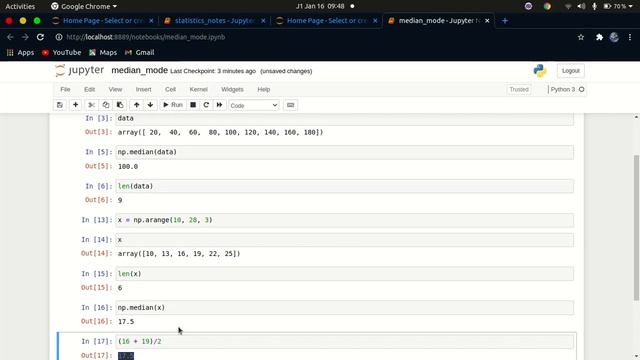
Task: Open the View menu
Action: 115,89
